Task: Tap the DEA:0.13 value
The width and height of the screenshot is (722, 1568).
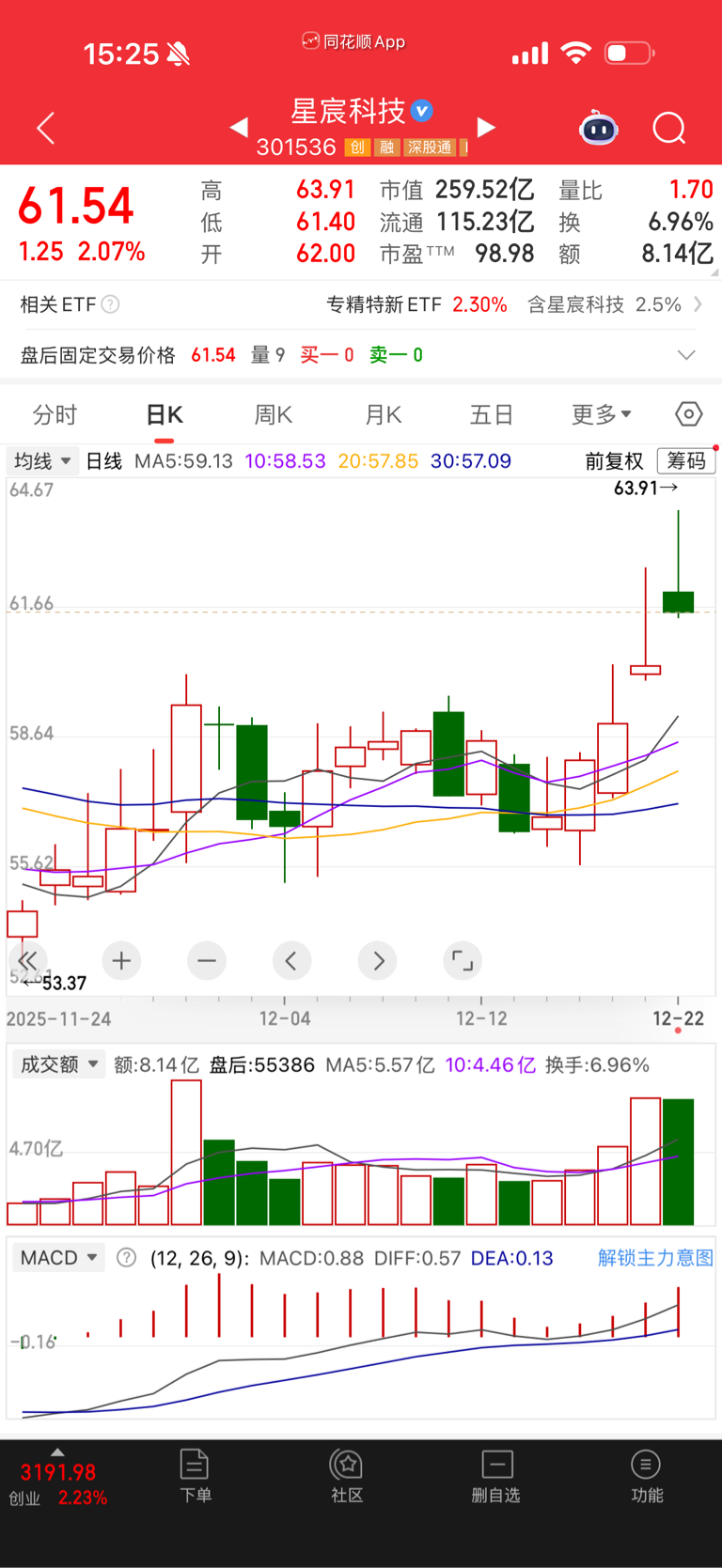Action: 511,1258
